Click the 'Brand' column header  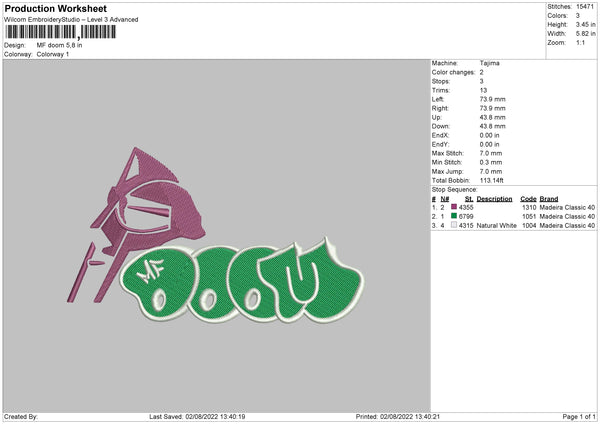tap(549, 199)
